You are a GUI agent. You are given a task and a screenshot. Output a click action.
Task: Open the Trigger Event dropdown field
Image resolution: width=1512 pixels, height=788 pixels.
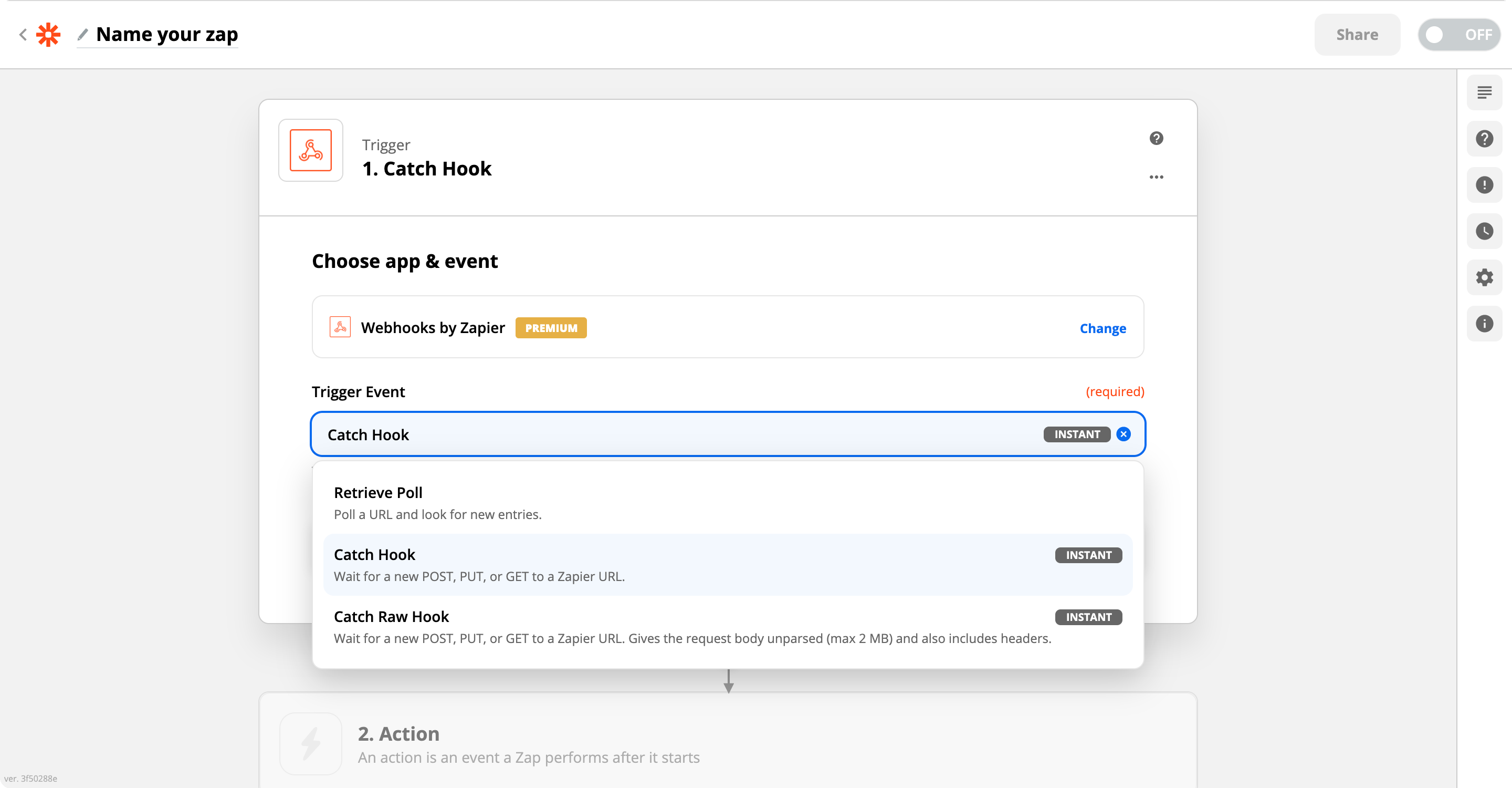(727, 434)
